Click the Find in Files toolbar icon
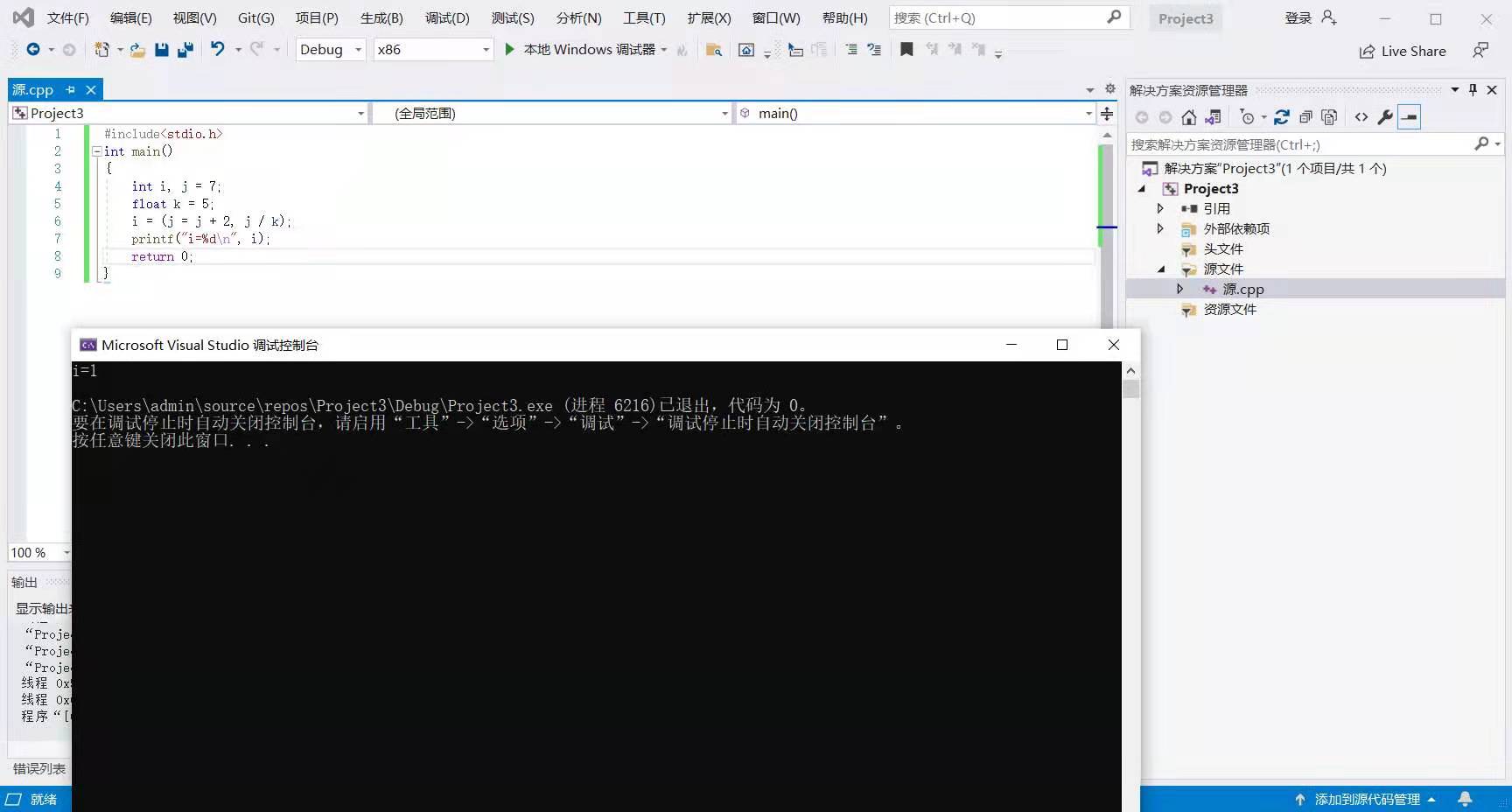Image resolution: width=1512 pixels, height=812 pixels. [713, 50]
